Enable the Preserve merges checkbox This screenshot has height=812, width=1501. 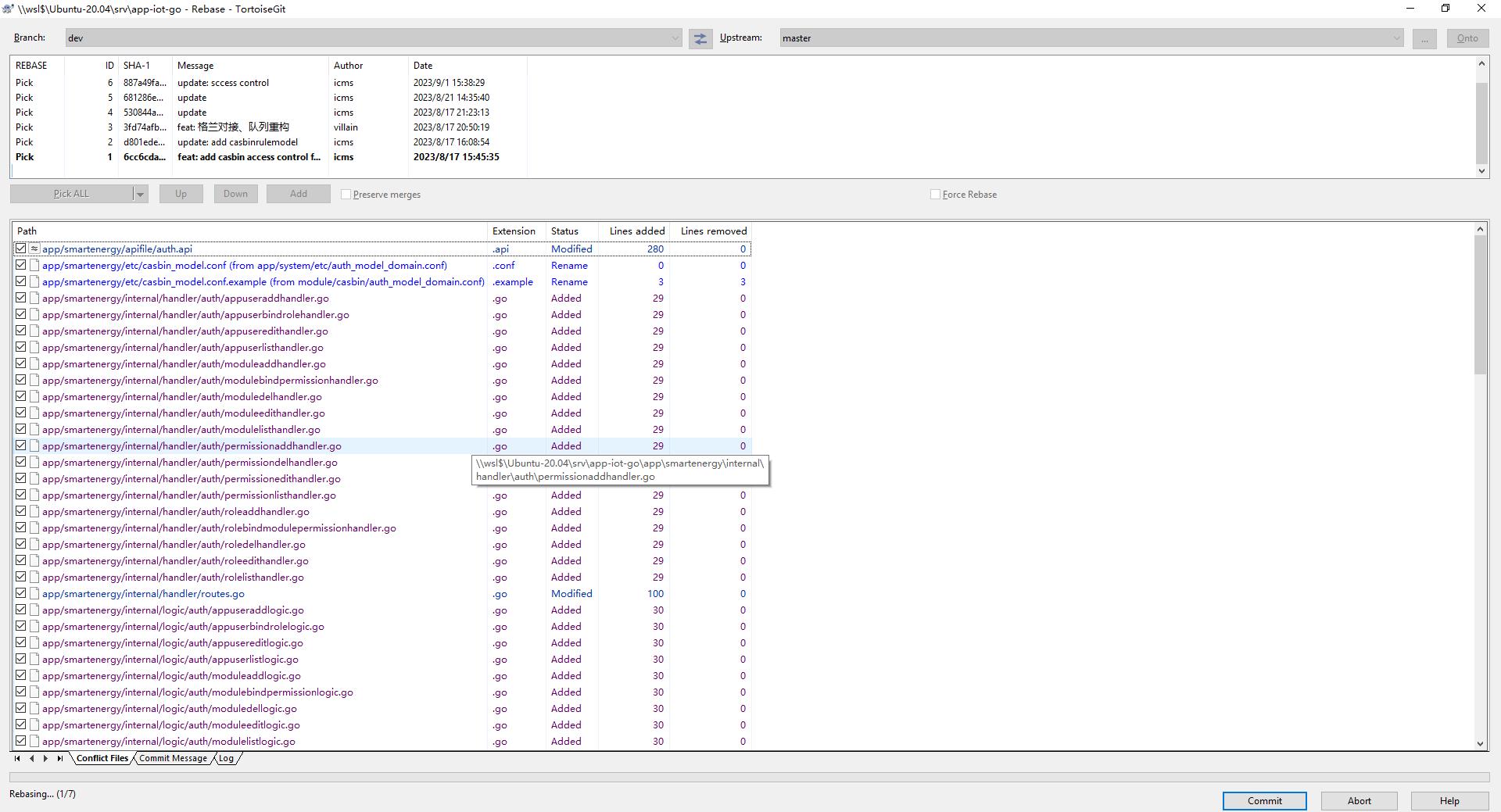tap(346, 194)
